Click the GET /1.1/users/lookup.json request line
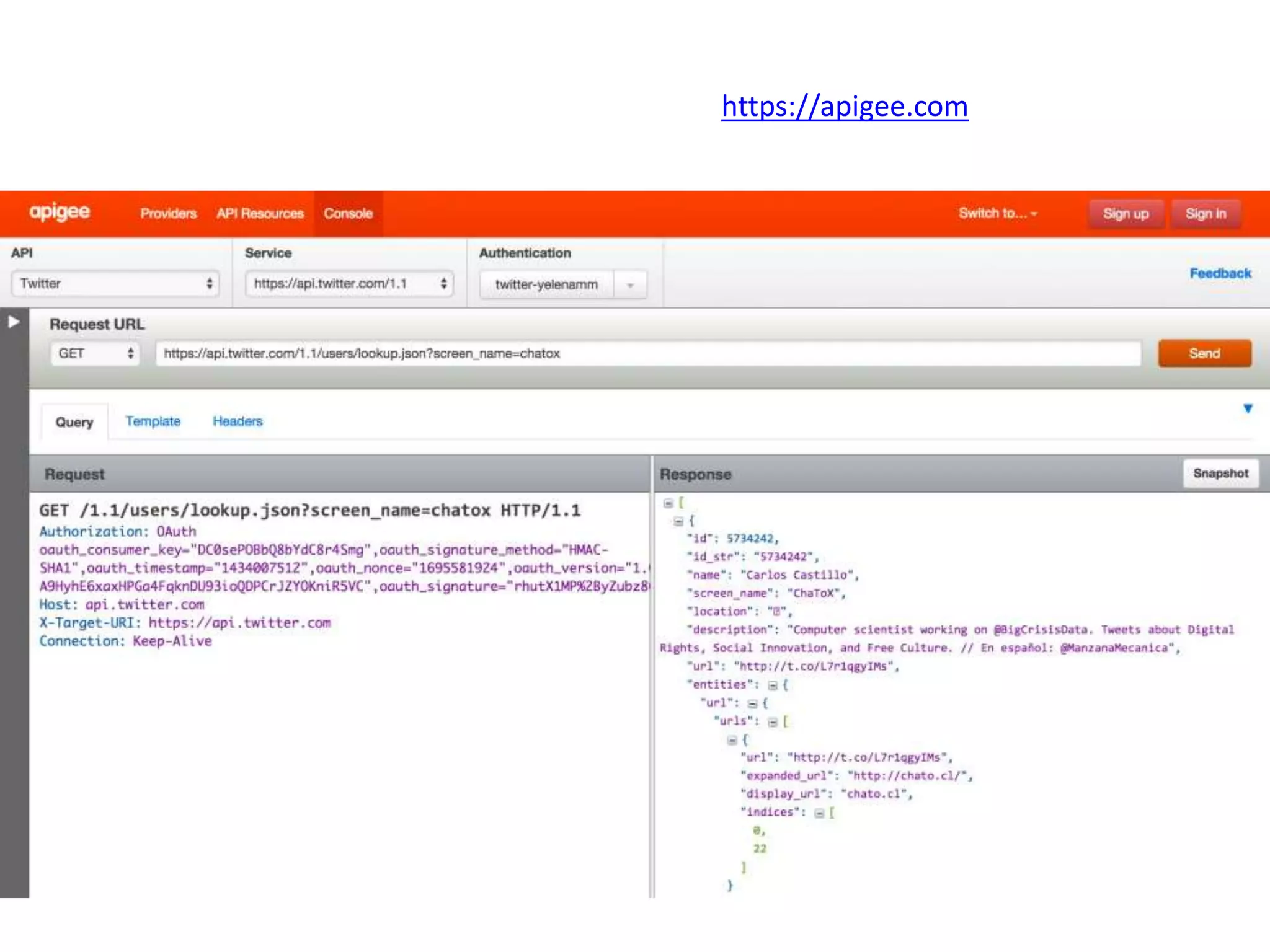The image size is (1270, 952). click(310, 510)
